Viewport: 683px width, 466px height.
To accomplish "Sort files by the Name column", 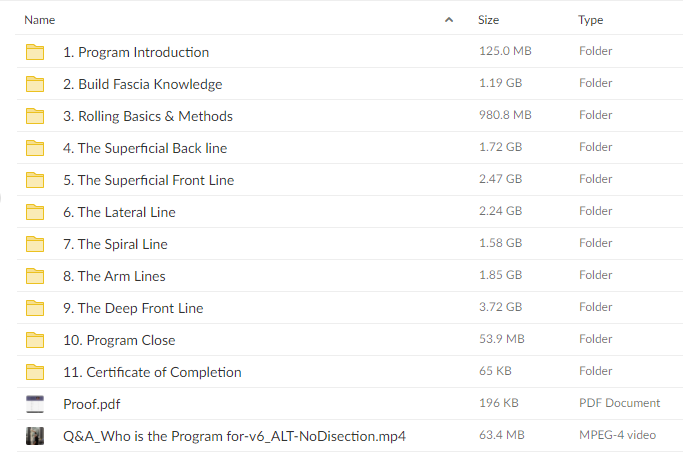I will pos(40,20).
